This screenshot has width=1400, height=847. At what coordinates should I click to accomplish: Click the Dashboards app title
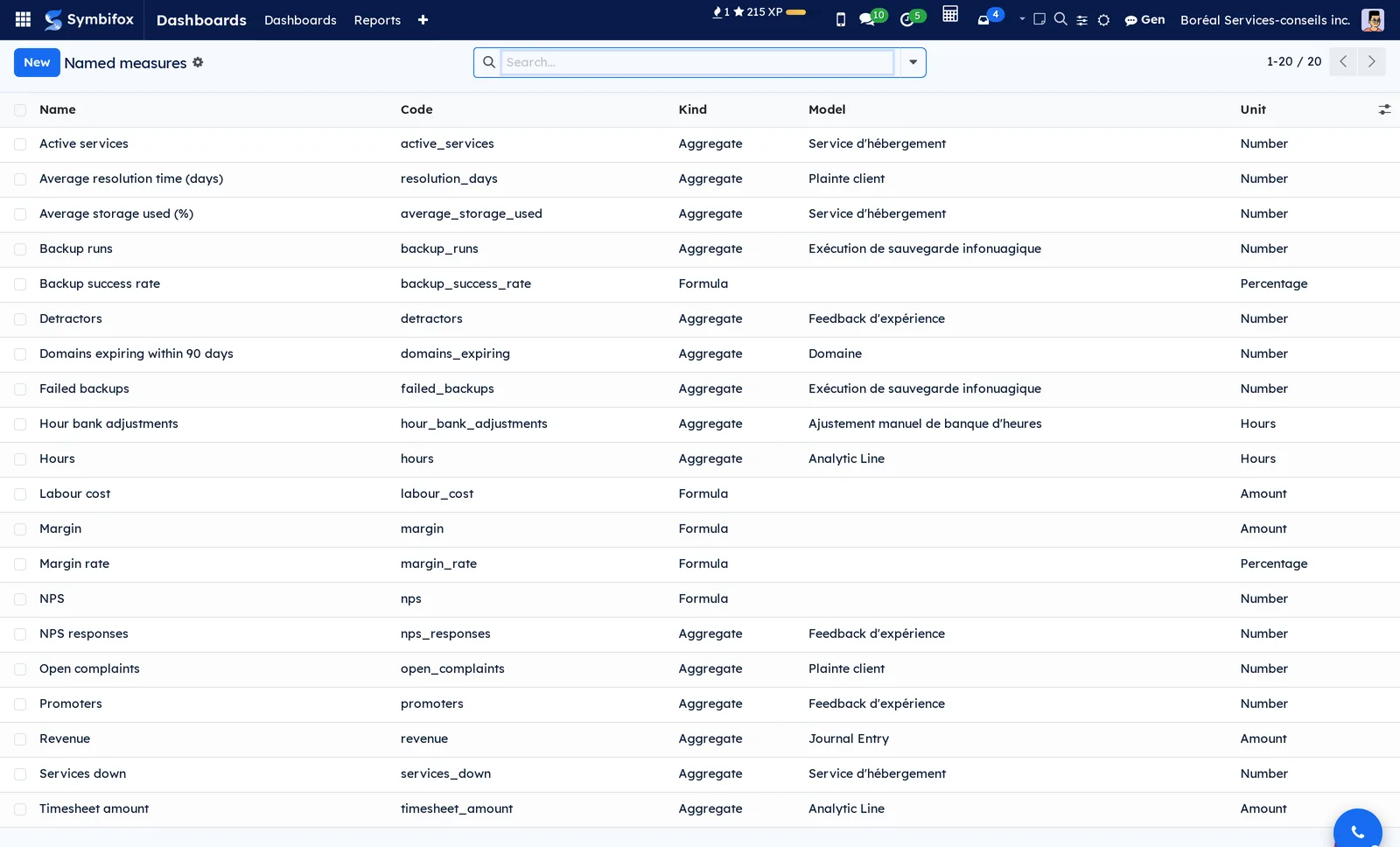(201, 20)
